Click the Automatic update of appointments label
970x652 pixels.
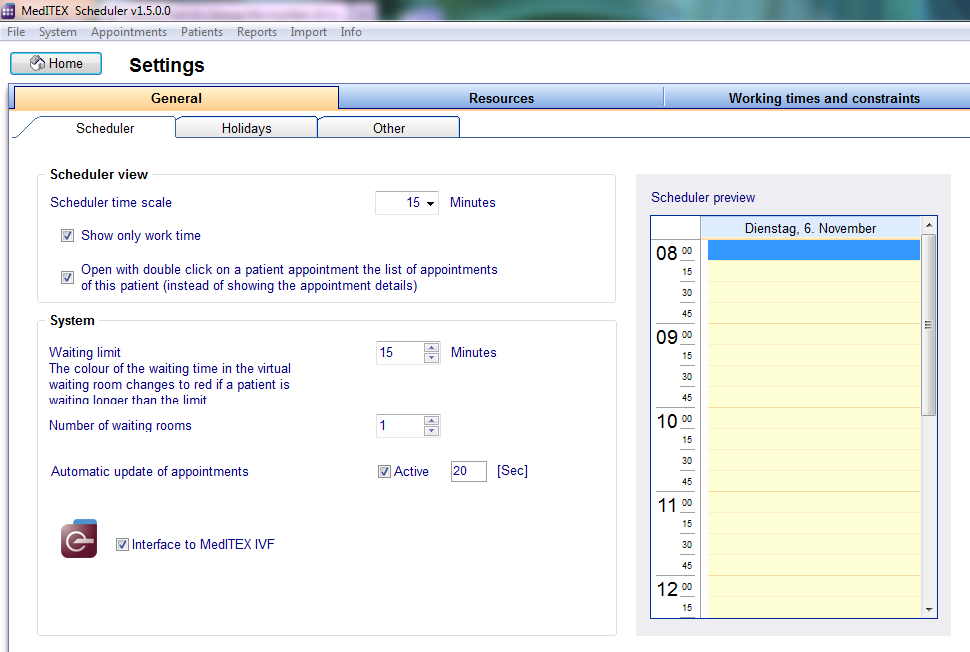click(x=150, y=471)
